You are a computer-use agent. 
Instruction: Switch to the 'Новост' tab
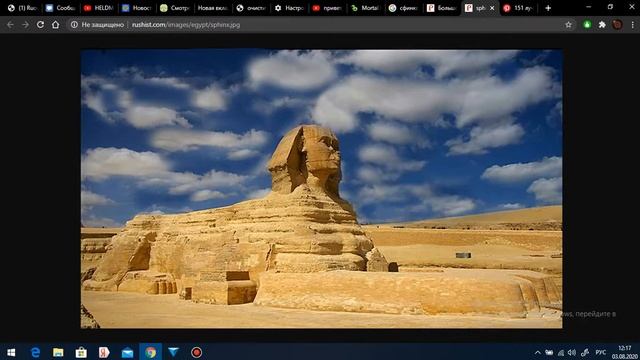(136, 8)
